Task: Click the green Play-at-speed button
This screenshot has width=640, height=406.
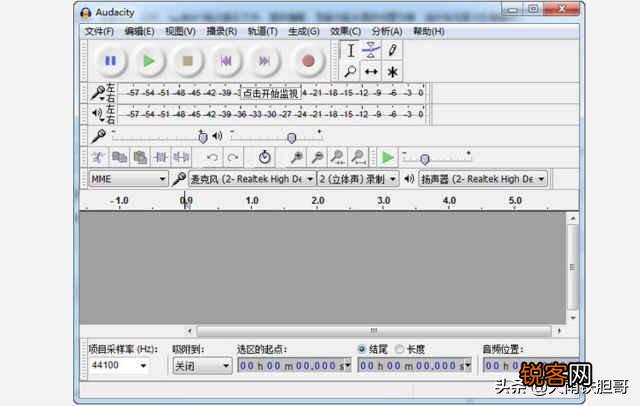Action: pos(387,158)
